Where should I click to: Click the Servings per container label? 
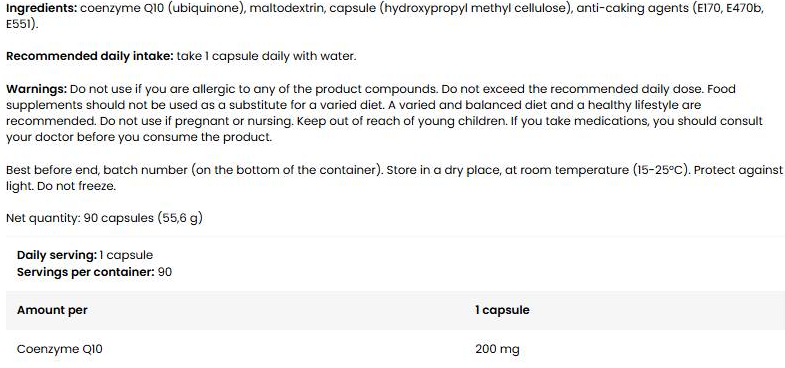pos(86,272)
